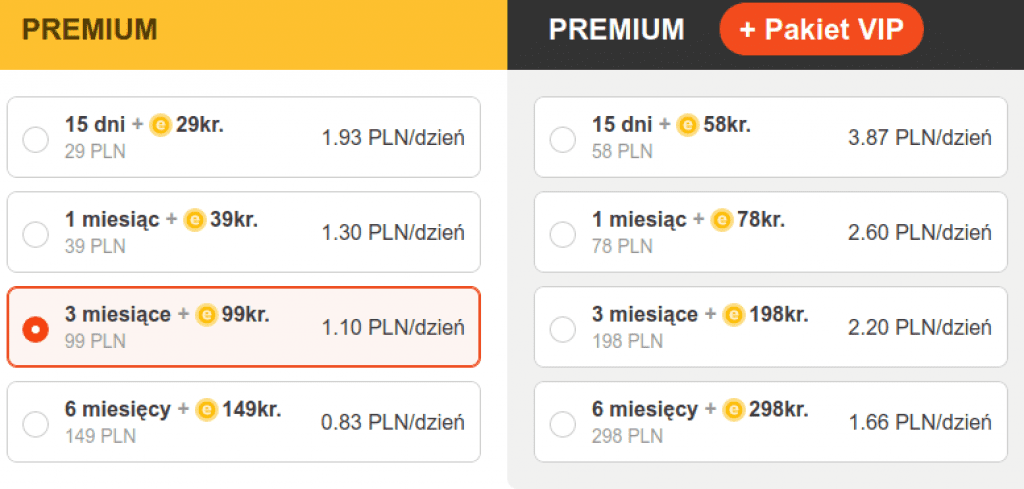Select VIP 6 miesięcy 298 PLN radio

tap(563, 424)
